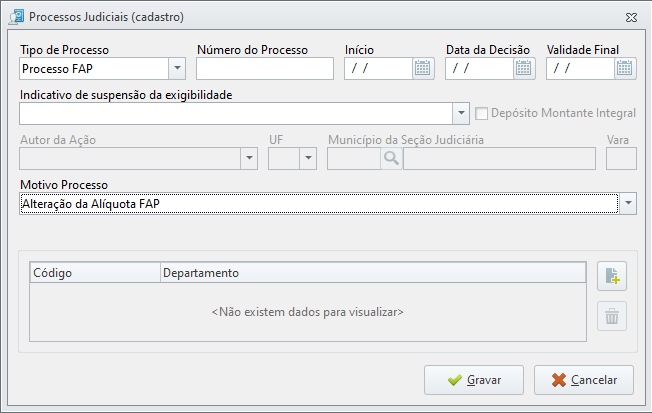Close the Processos Judiciais window
This screenshot has height=413, width=652.
[631, 17]
